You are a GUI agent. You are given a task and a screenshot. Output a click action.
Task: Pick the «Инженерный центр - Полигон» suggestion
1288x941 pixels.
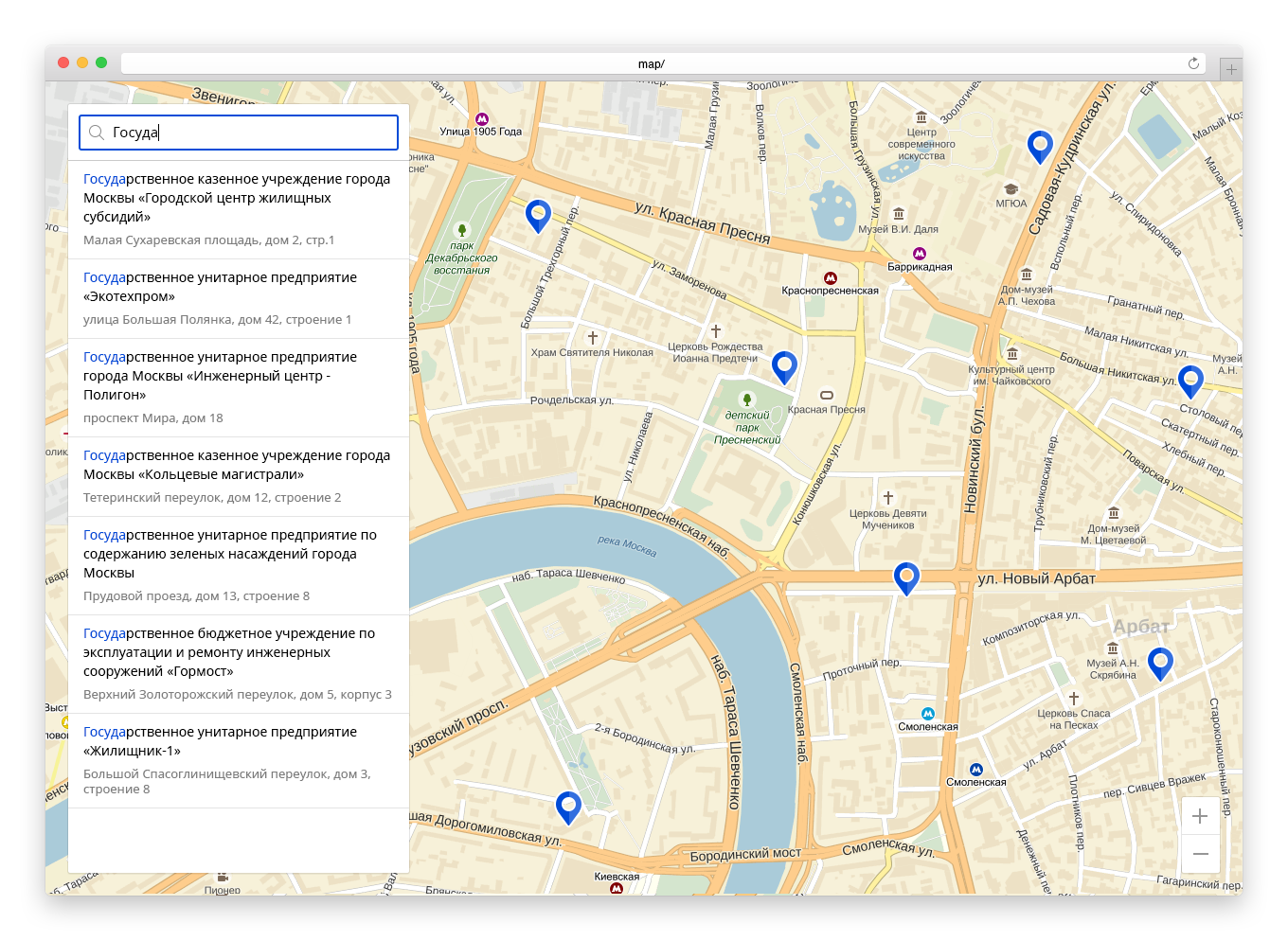pos(239,387)
